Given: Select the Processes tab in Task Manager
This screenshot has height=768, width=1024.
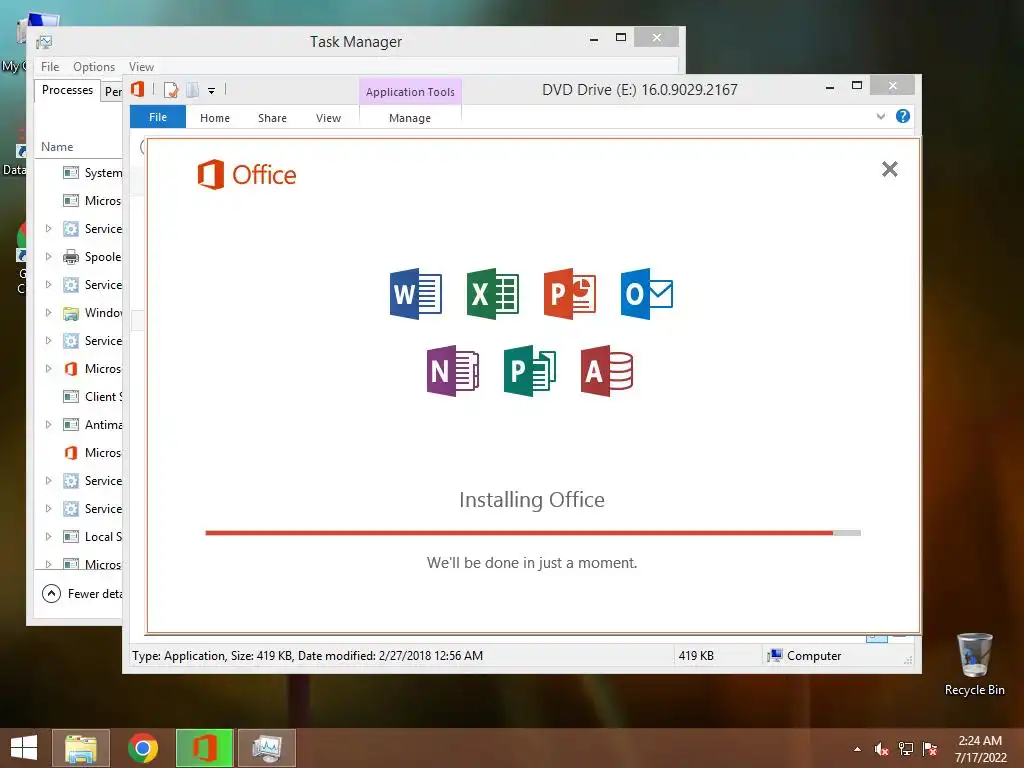Looking at the screenshot, I should coord(67,90).
